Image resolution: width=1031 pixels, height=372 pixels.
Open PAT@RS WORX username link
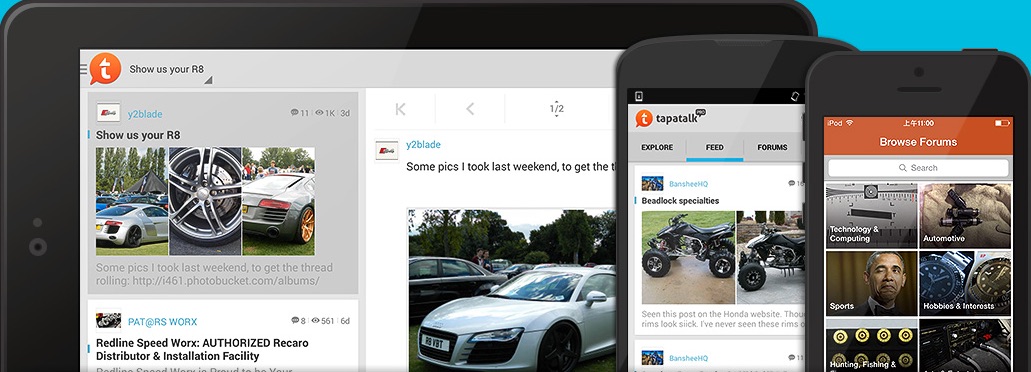coord(162,322)
